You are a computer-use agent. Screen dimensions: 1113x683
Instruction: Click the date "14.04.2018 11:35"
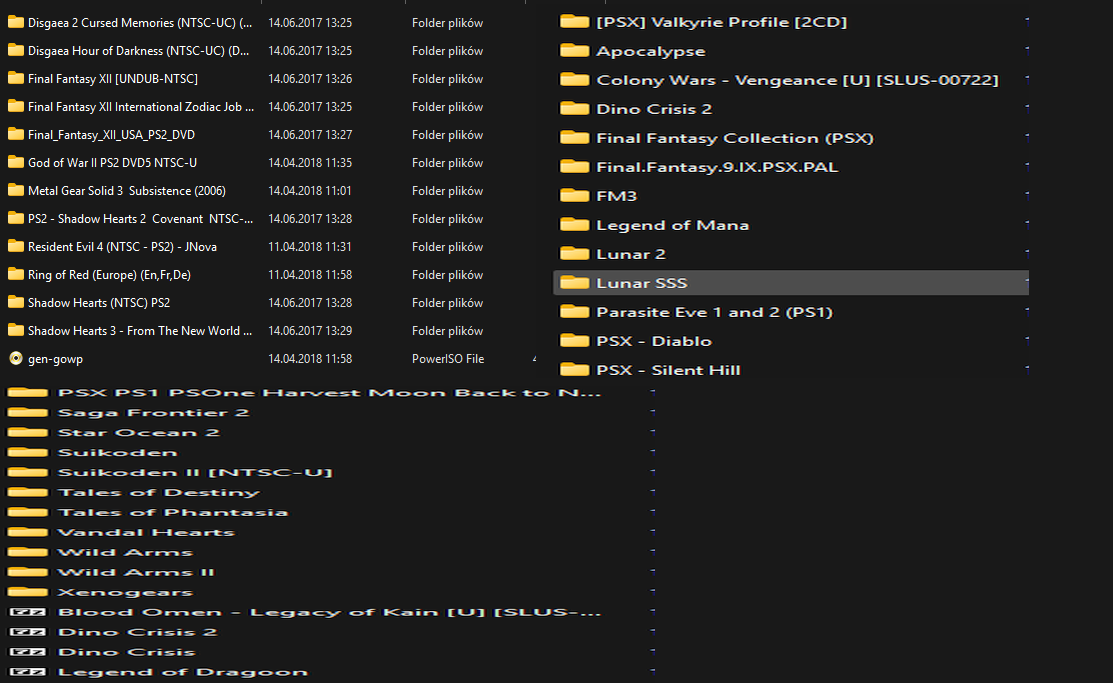click(310, 163)
